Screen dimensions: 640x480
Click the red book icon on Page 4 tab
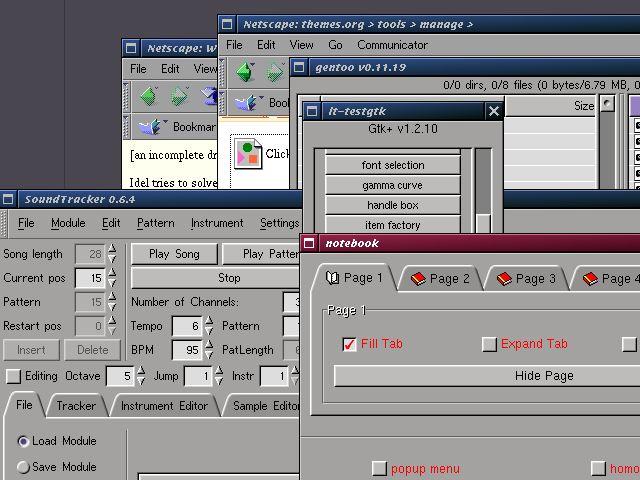point(590,279)
